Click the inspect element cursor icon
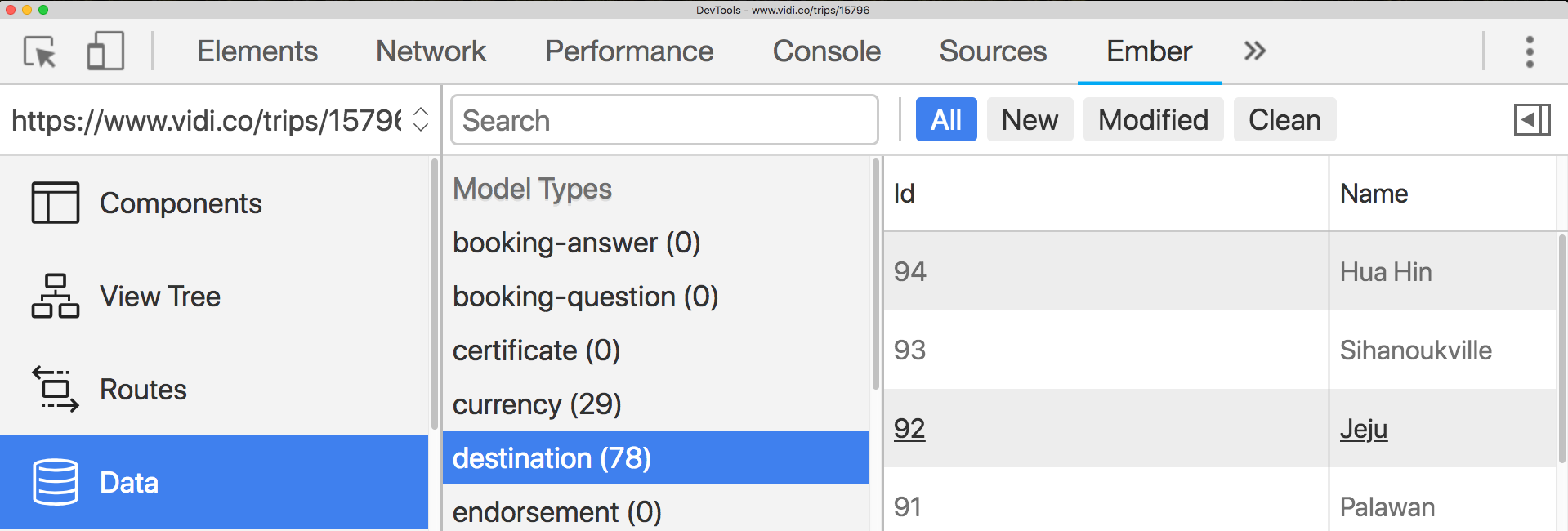Image resolution: width=1568 pixels, height=531 pixels. [39, 51]
